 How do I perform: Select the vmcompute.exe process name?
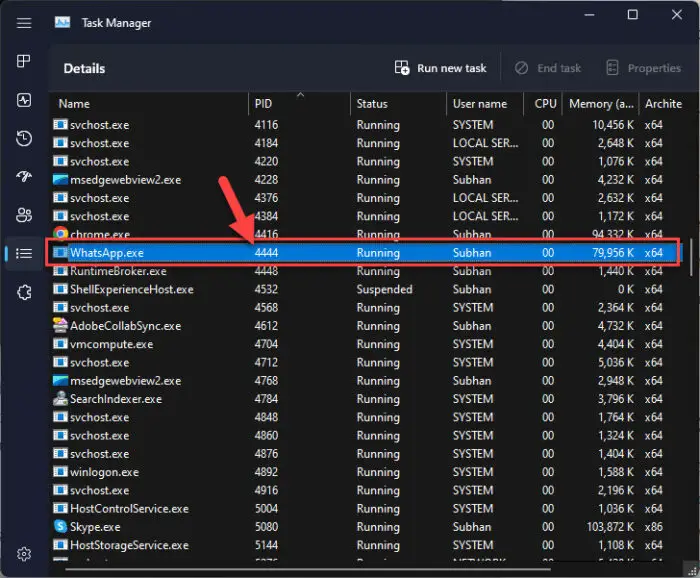(x=111, y=344)
